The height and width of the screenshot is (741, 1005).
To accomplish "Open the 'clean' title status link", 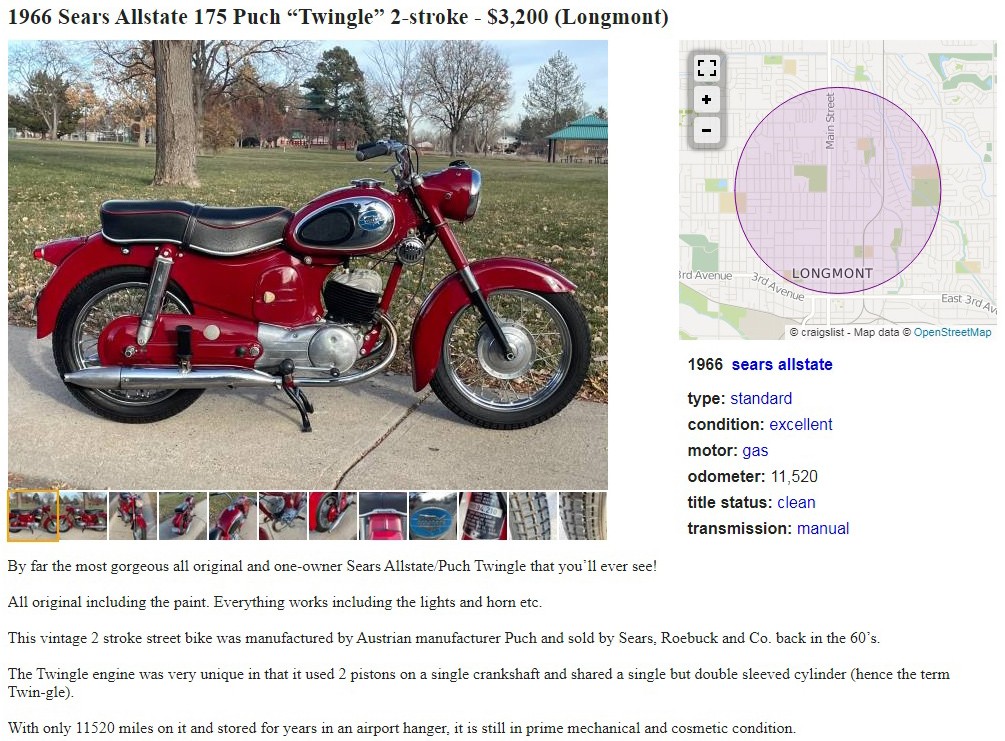I will click(796, 503).
